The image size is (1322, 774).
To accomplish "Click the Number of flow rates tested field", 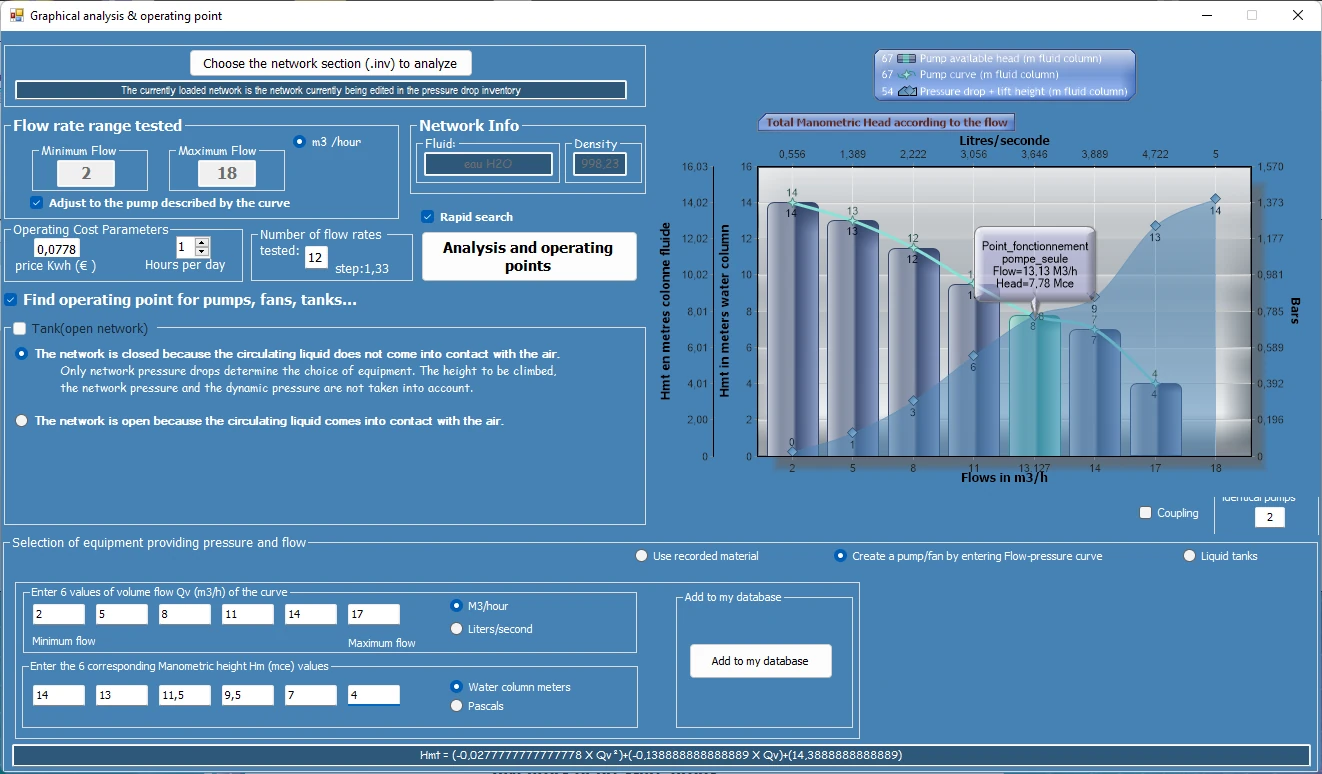I will [316, 258].
